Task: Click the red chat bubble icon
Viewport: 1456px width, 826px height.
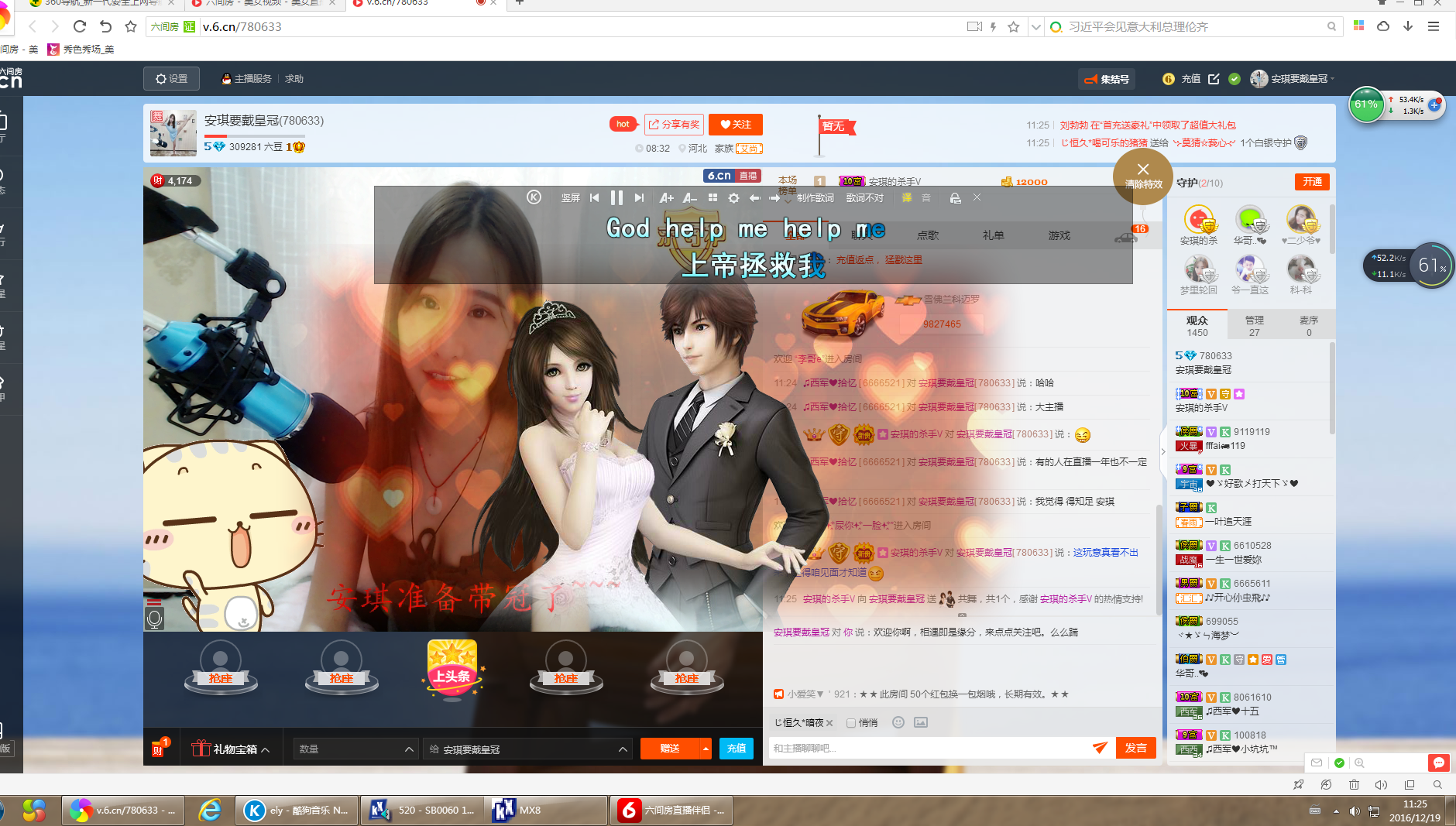Action: pos(1438,763)
